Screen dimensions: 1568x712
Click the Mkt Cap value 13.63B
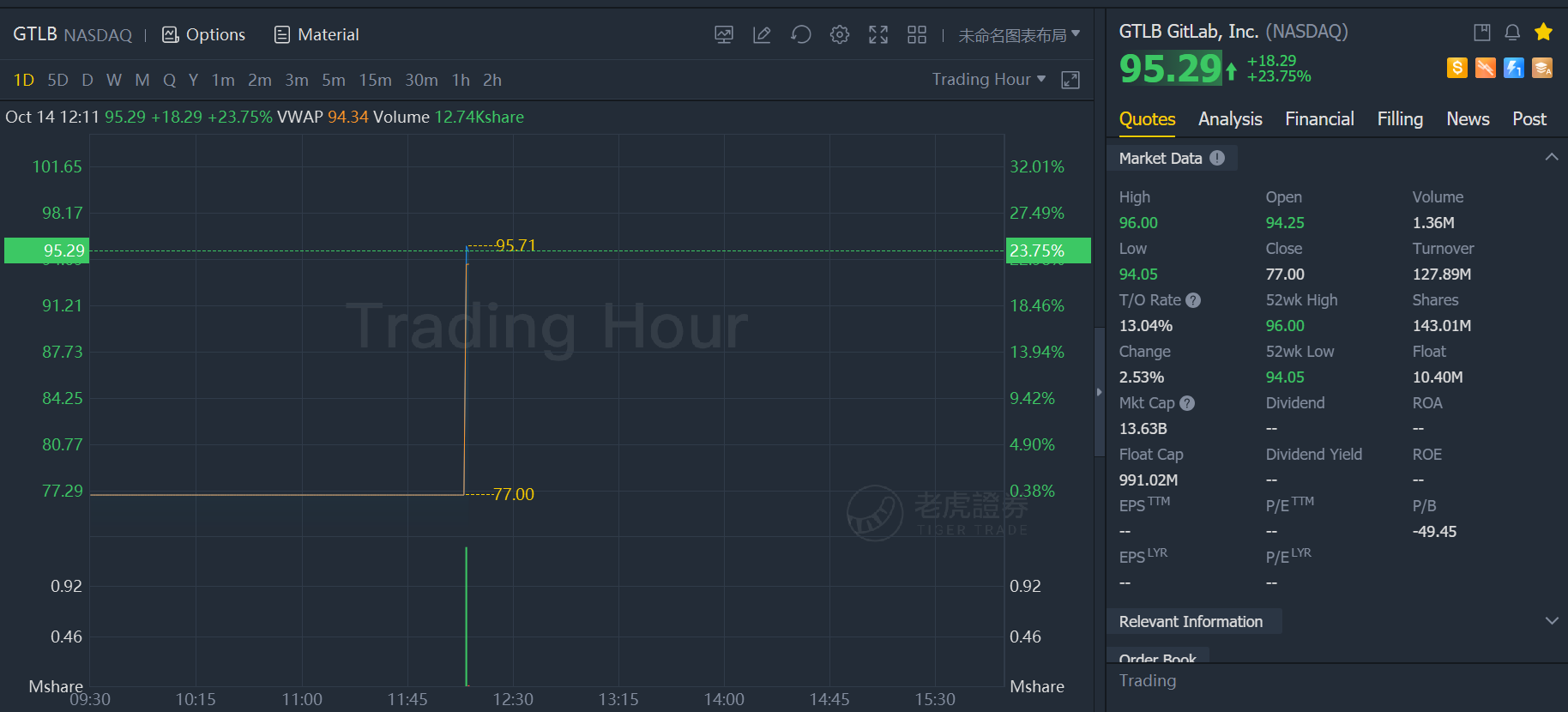pyautogui.click(x=1143, y=429)
